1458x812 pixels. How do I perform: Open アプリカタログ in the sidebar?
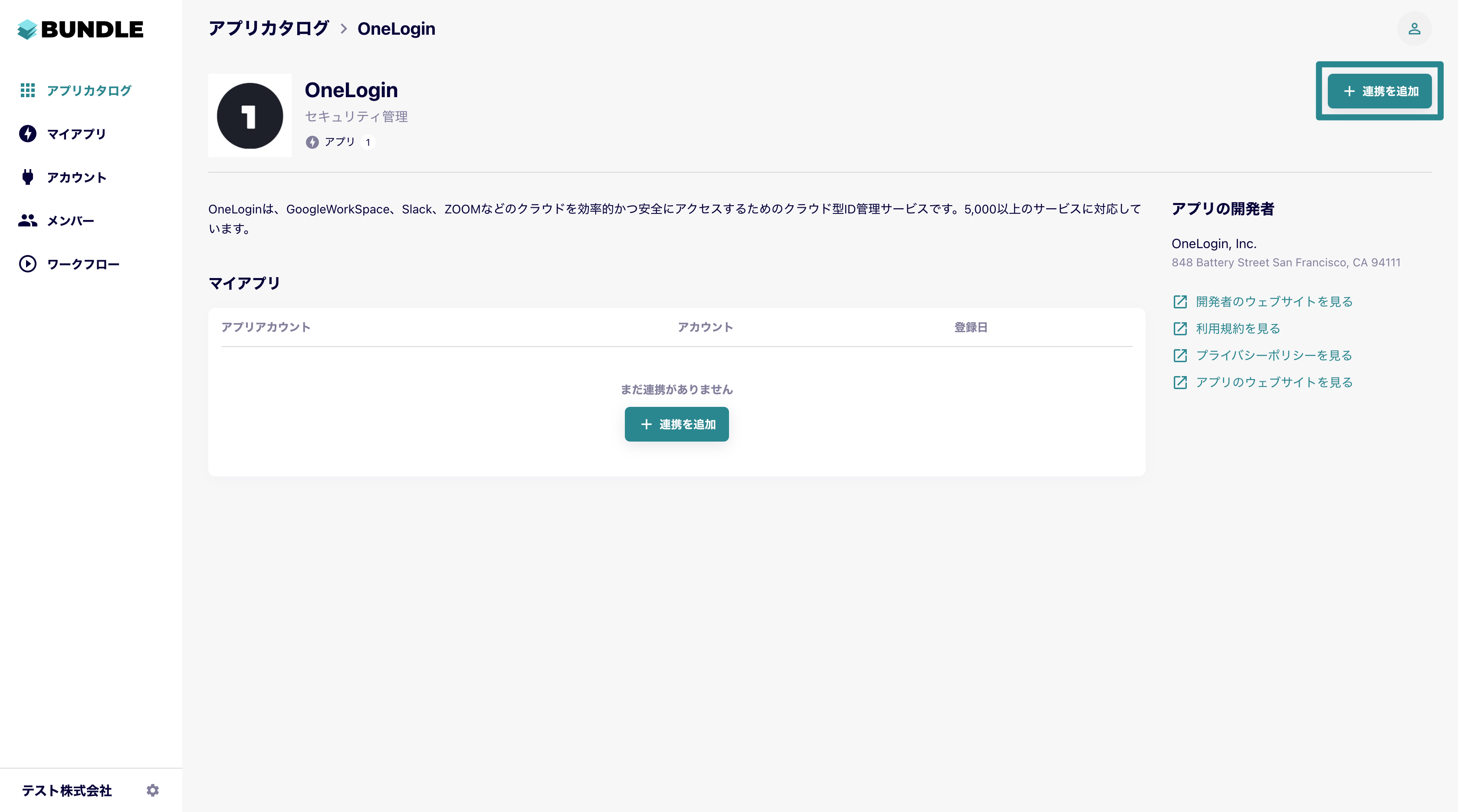coord(76,91)
